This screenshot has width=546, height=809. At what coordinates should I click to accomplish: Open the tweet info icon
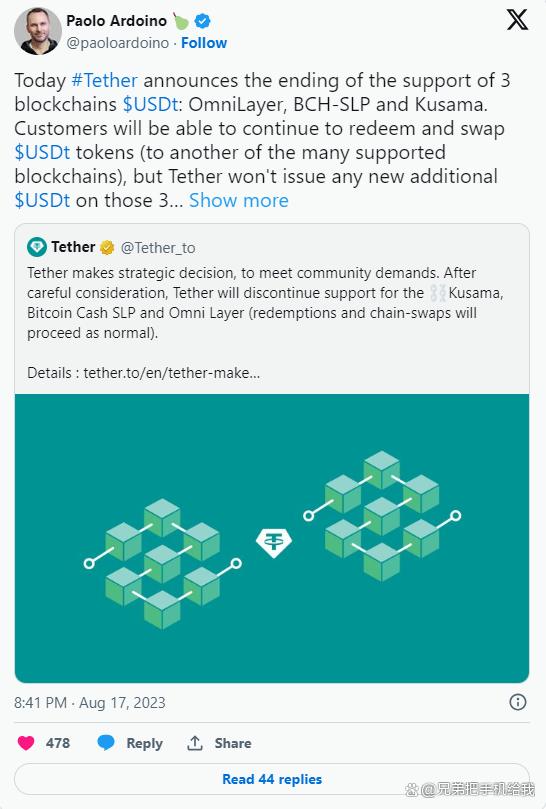pos(518,702)
